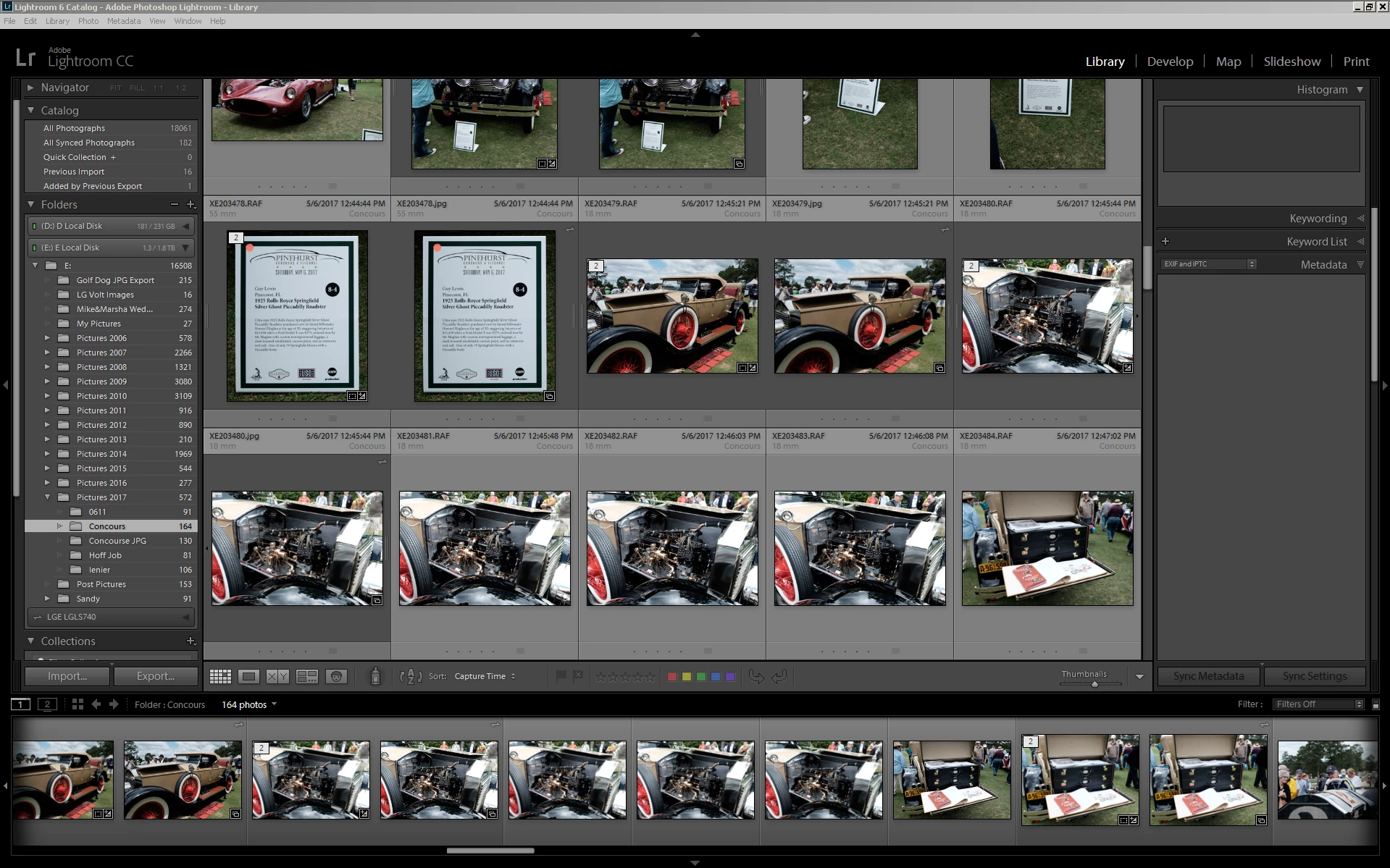Open Filters Off filter dropdown

[1319, 704]
